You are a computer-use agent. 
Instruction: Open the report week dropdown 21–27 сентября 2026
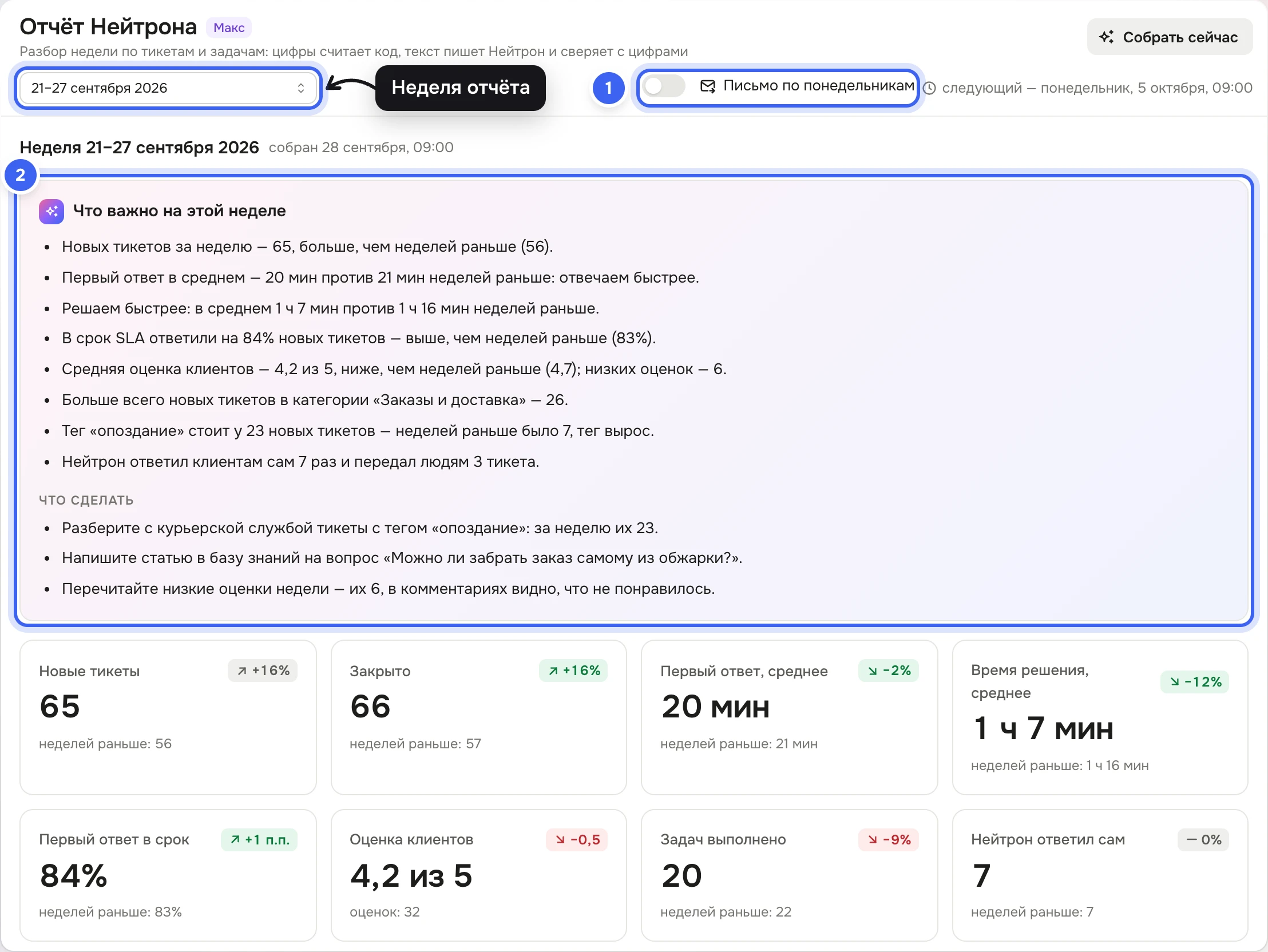click(168, 88)
